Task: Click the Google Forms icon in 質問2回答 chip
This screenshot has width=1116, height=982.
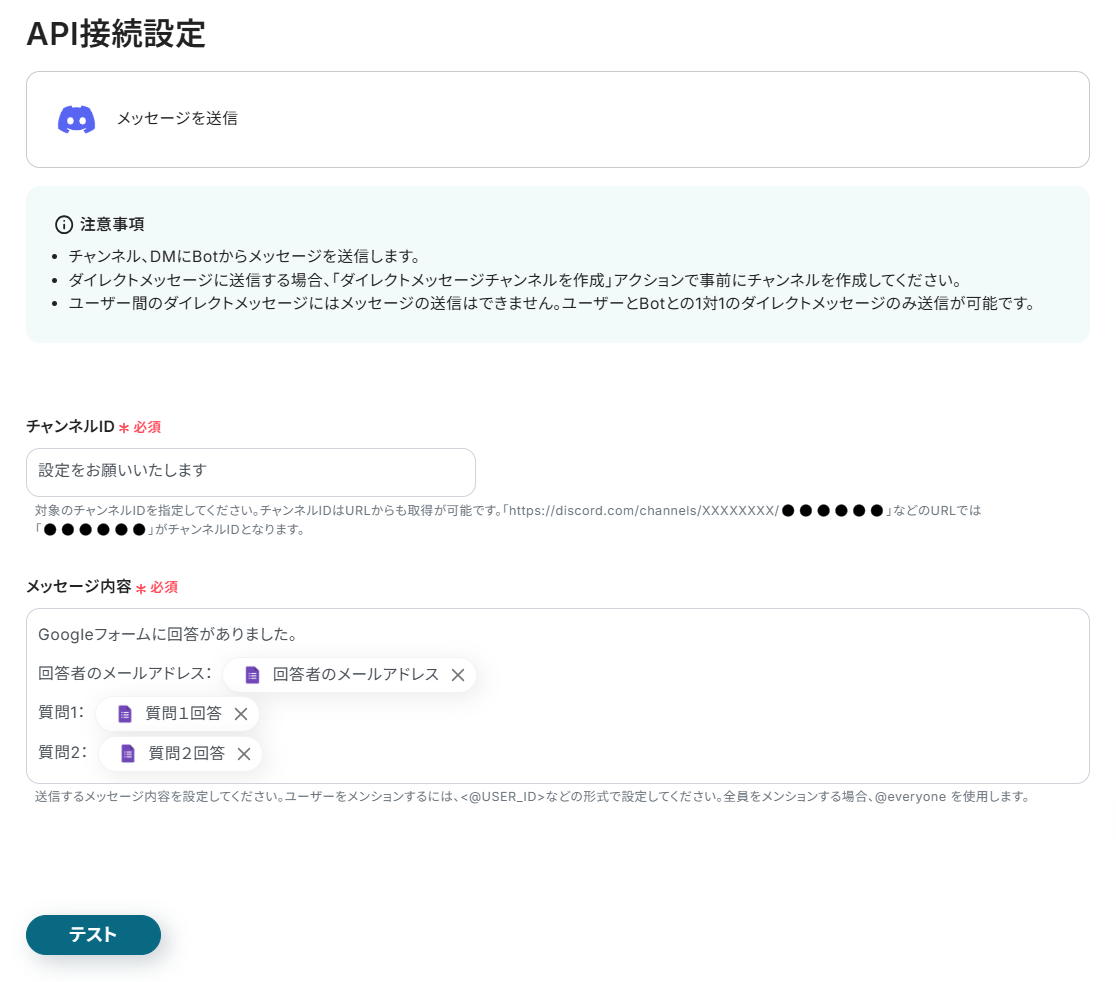Action: [x=127, y=754]
